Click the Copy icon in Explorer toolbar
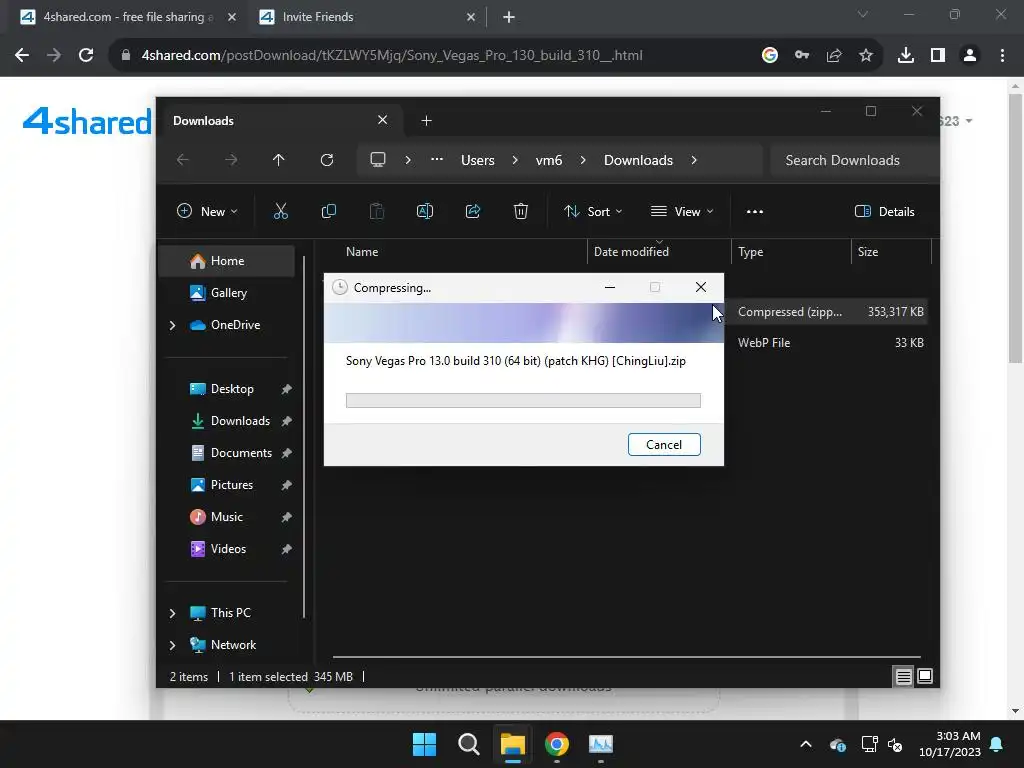 click(x=328, y=211)
